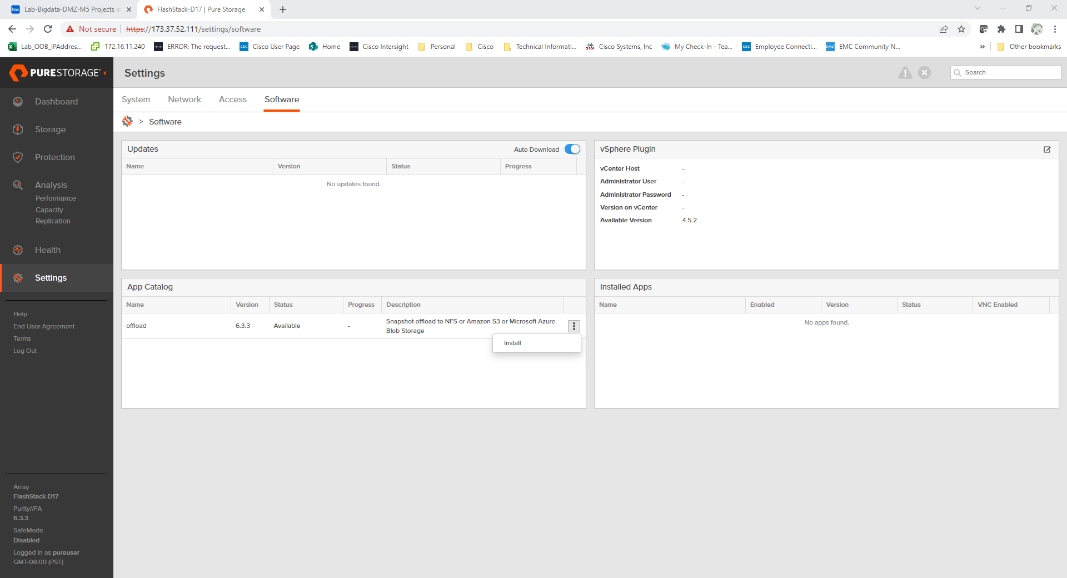Open the Dashboard section icon
The width and height of the screenshot is (1067, 578).
18,101
